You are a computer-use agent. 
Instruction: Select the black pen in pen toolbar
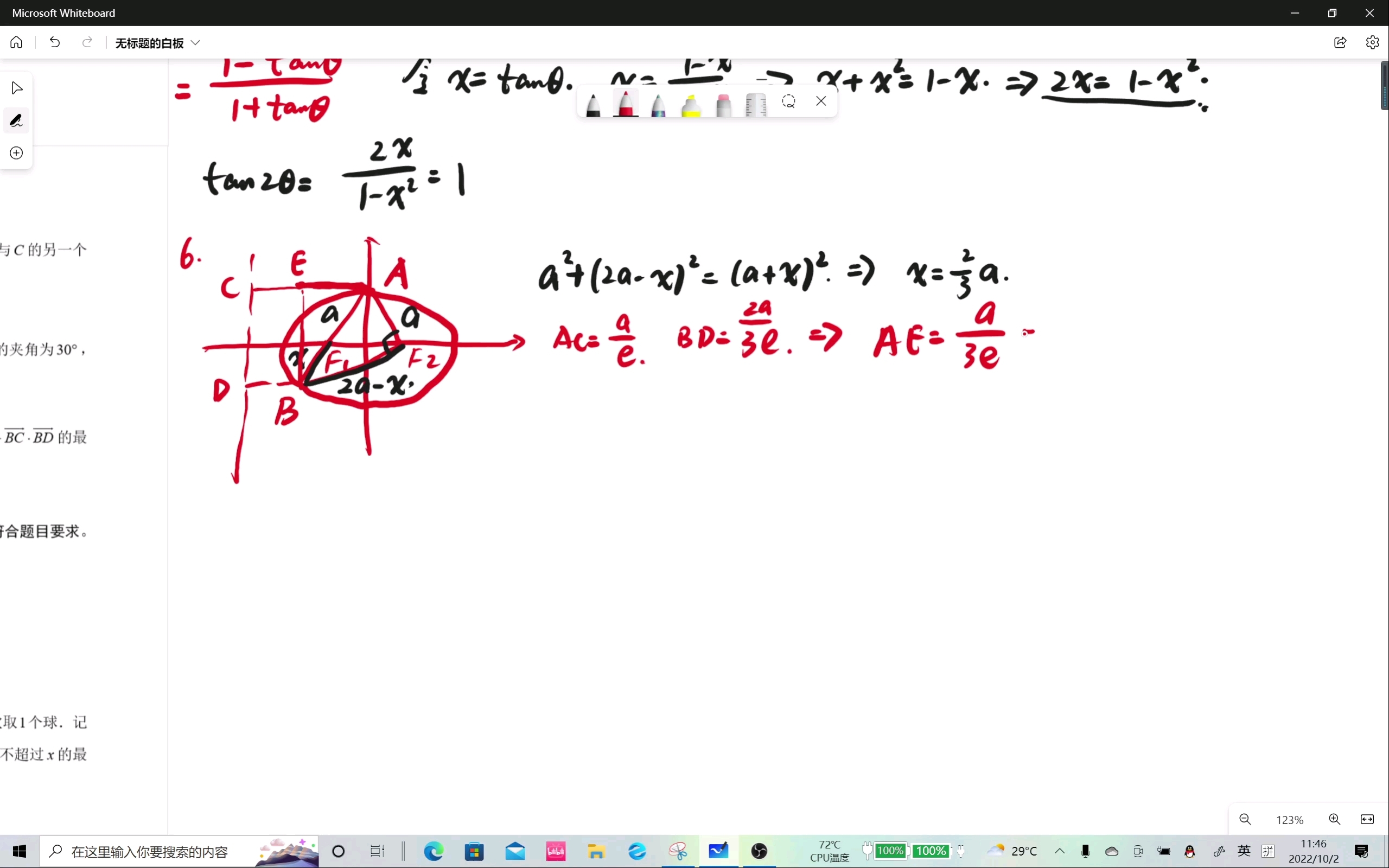pyautogui.click(x=593, y=105)
